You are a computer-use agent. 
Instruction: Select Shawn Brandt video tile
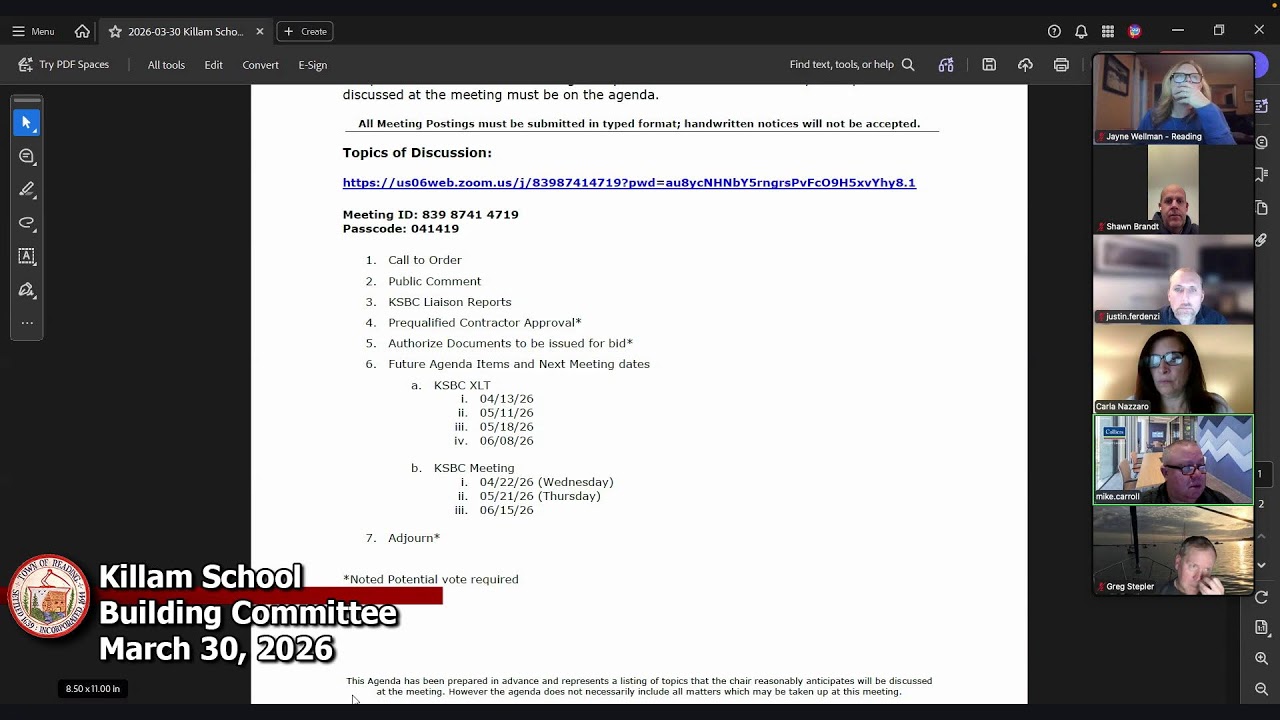click(1173, 189)
